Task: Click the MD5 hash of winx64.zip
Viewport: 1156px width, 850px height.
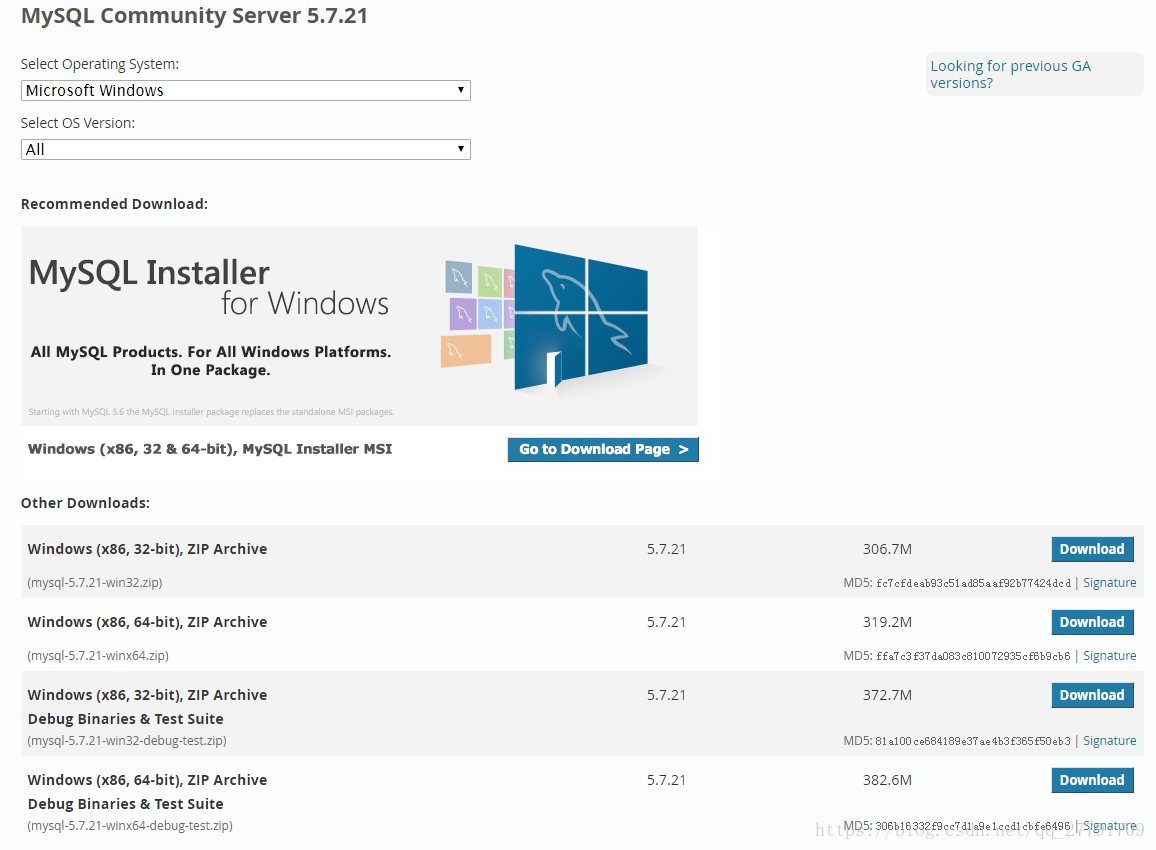Action: [973, 656]
